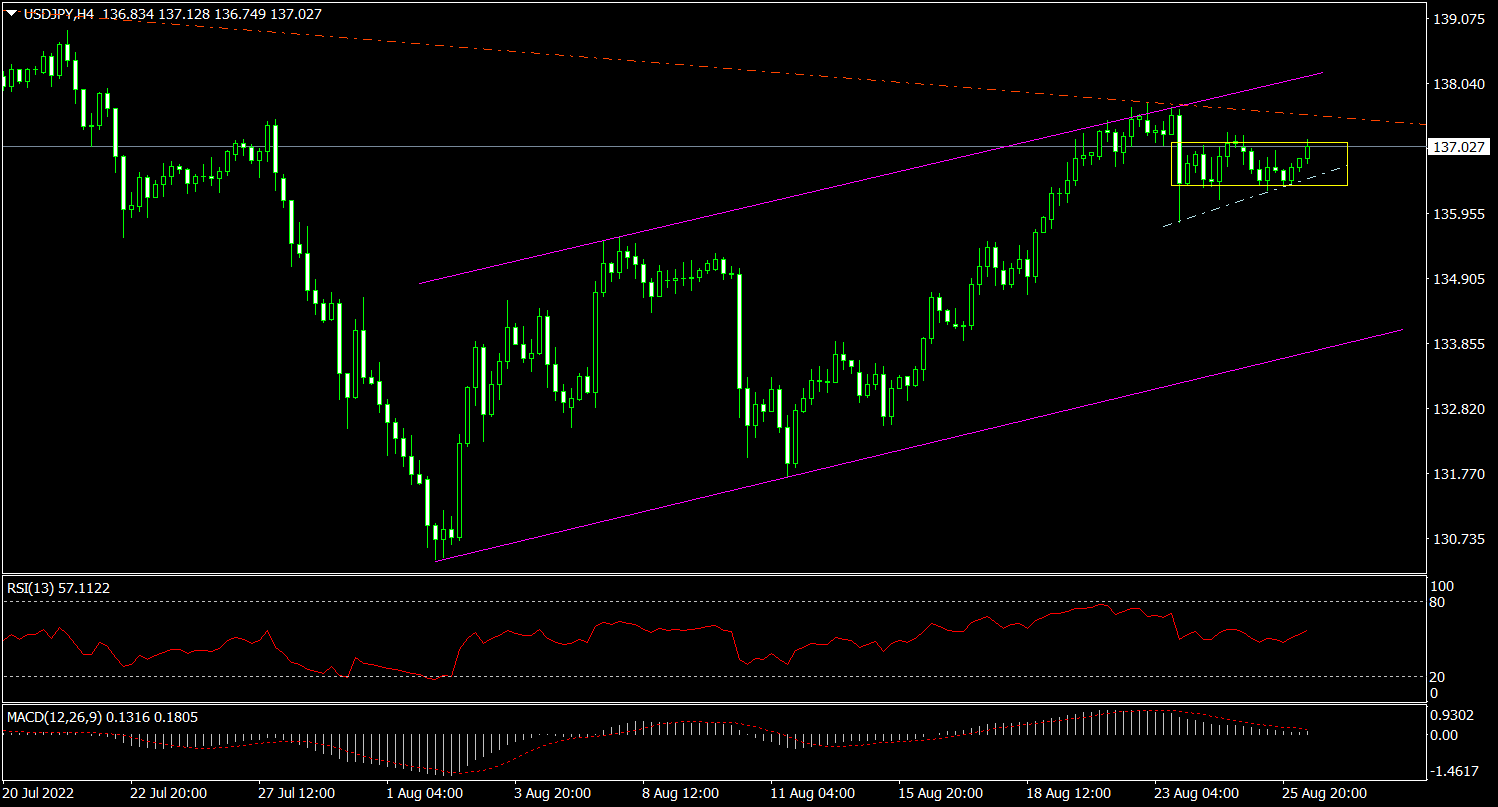Click the 22 Jul 20:00 time label
The image size is (1498, 807).
click(168, 793)
